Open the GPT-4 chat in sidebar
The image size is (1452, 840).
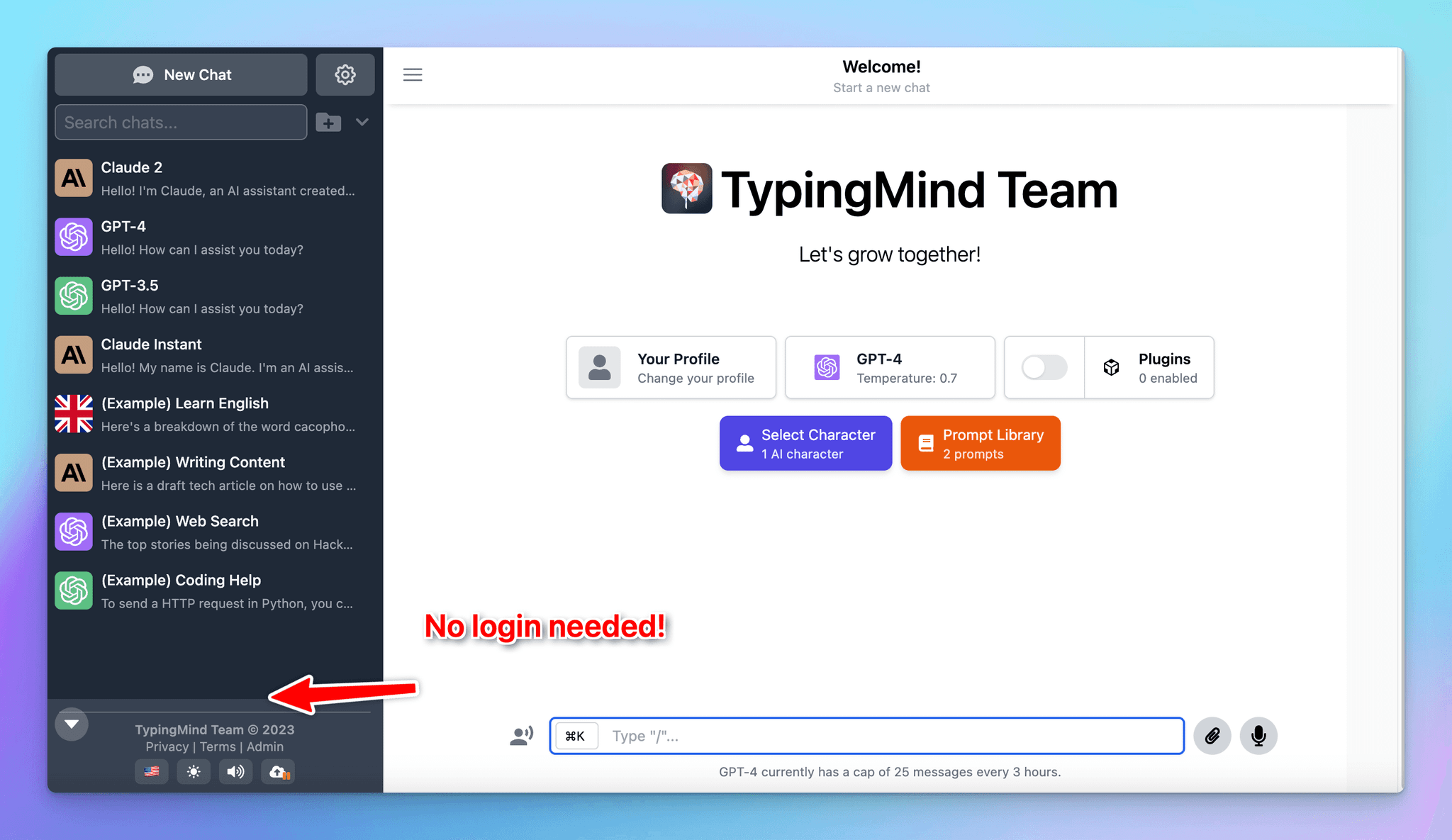[215, 237]
